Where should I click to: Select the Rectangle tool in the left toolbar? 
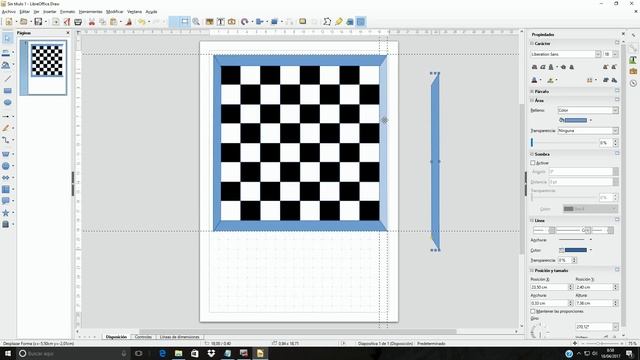click(x=7, y=91)
